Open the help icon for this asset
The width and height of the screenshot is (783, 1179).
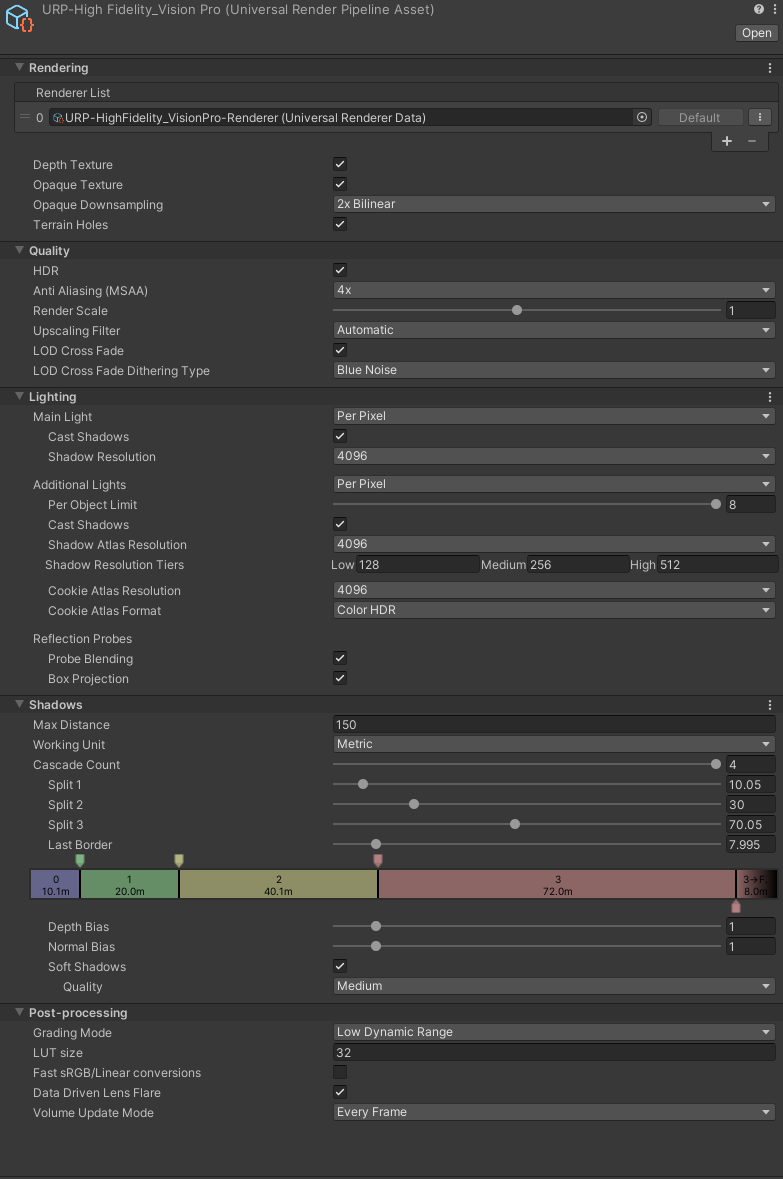pyautogui.click(x=757, y=9)
